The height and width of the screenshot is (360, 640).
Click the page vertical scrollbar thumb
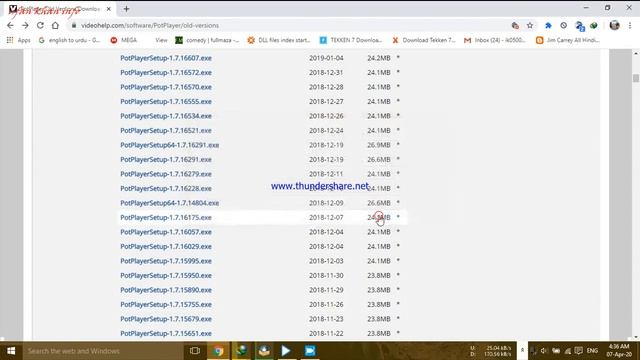(x=636, y=78)
